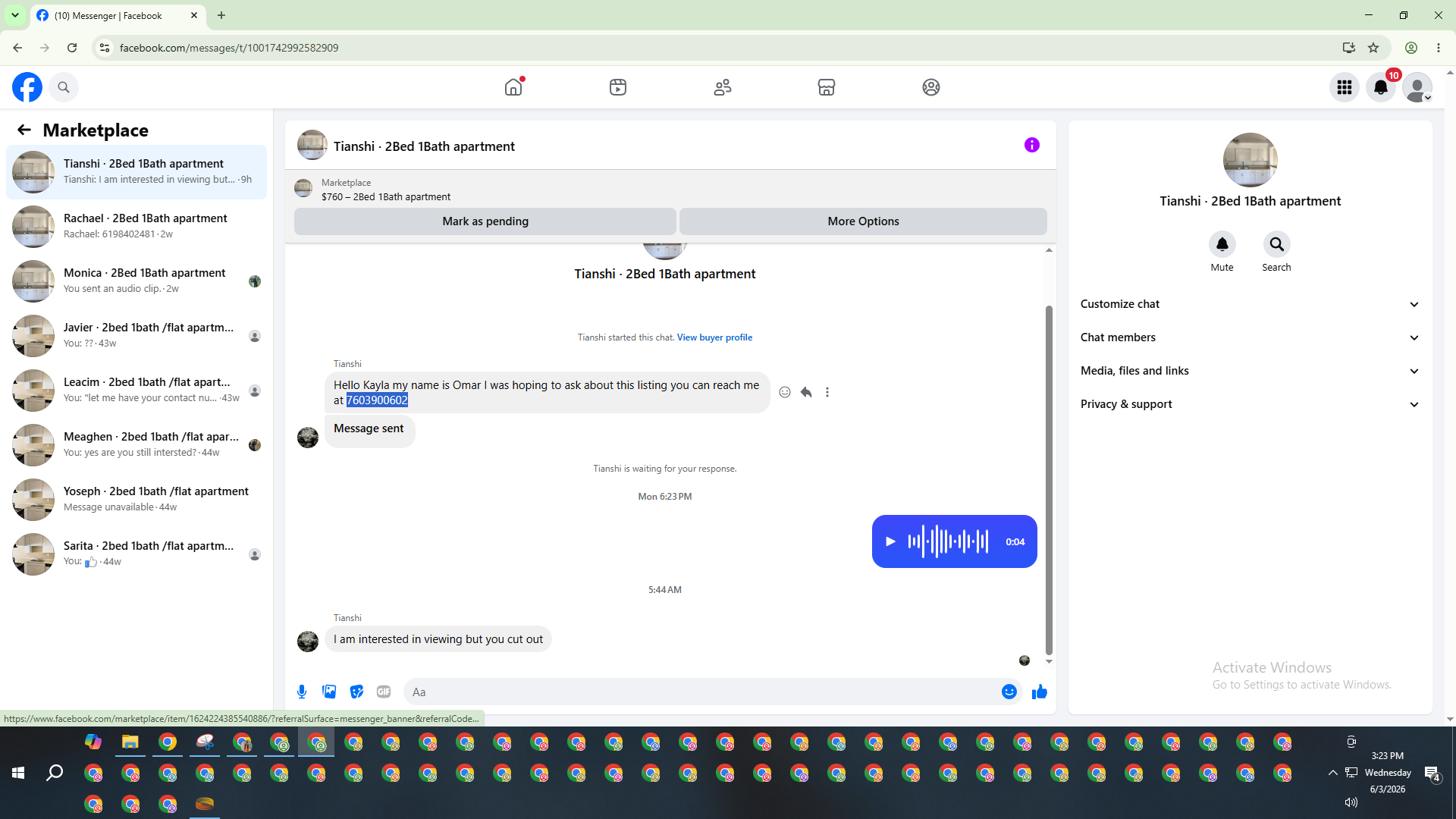
Task: Click Mark as pending button
Action: tap(485, 221)
